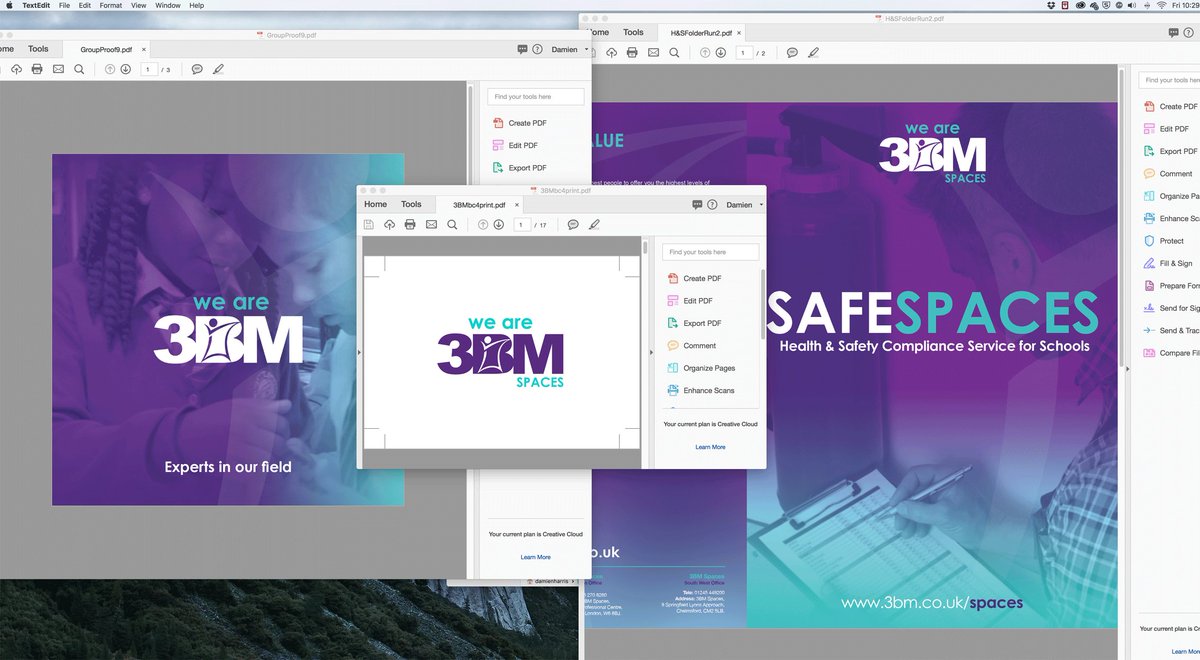Open notifications chat icon in 3BMbc4print.pdf window
1200x660 pixels.
point(697,204)
